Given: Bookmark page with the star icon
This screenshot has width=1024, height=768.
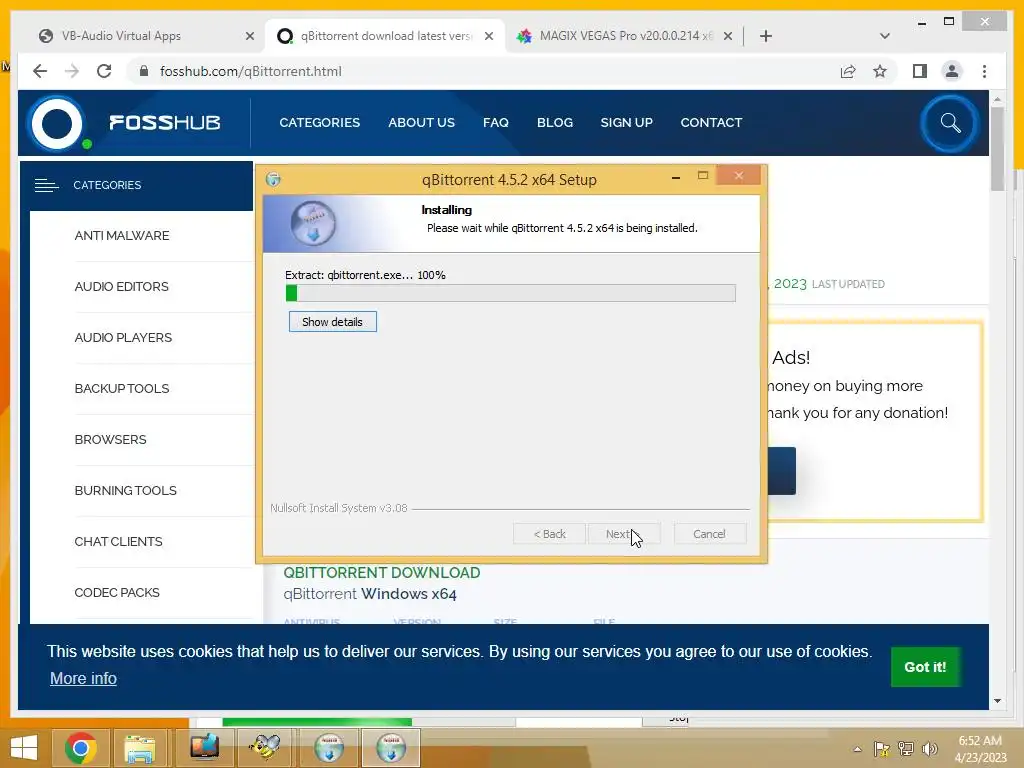Looking at the screenshot, I should 880,71.
